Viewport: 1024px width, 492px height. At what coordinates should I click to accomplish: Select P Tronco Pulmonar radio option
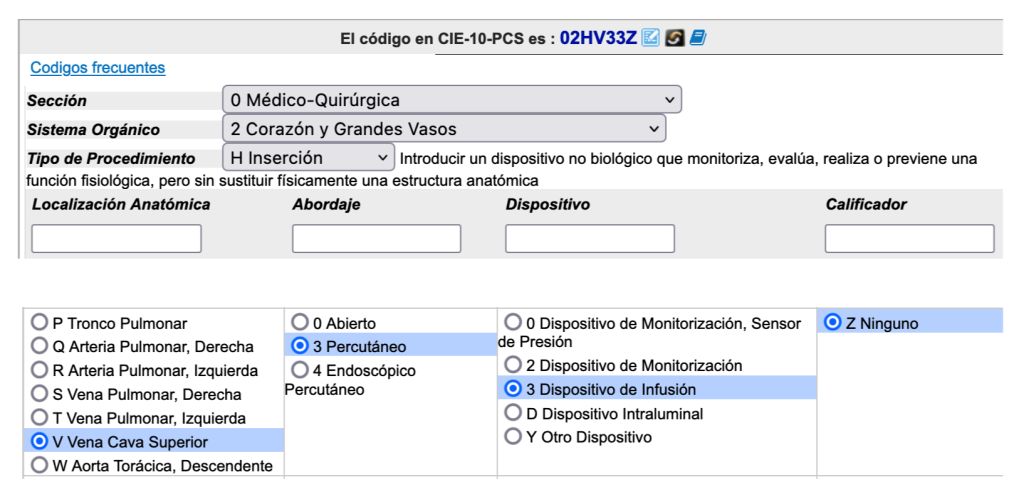[40, 323]
